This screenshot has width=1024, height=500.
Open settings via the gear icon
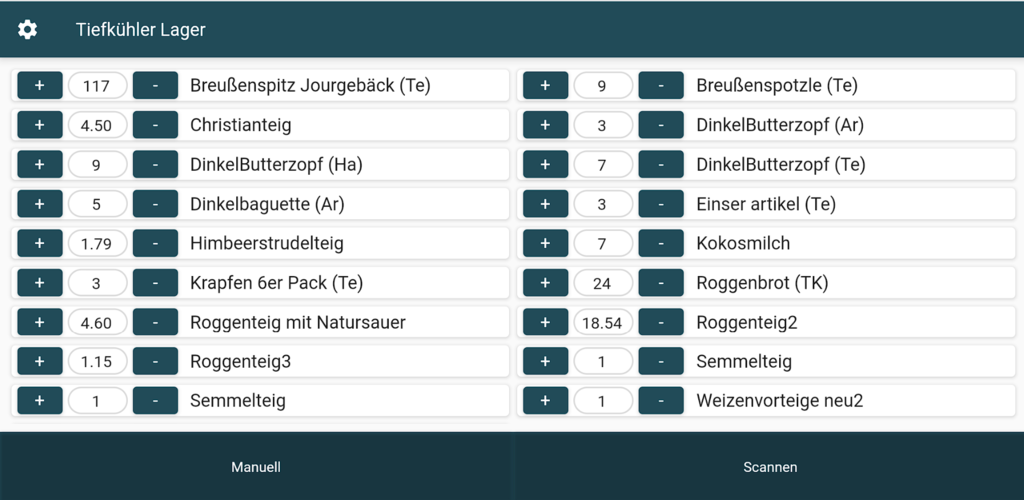(x=27, y=29)
